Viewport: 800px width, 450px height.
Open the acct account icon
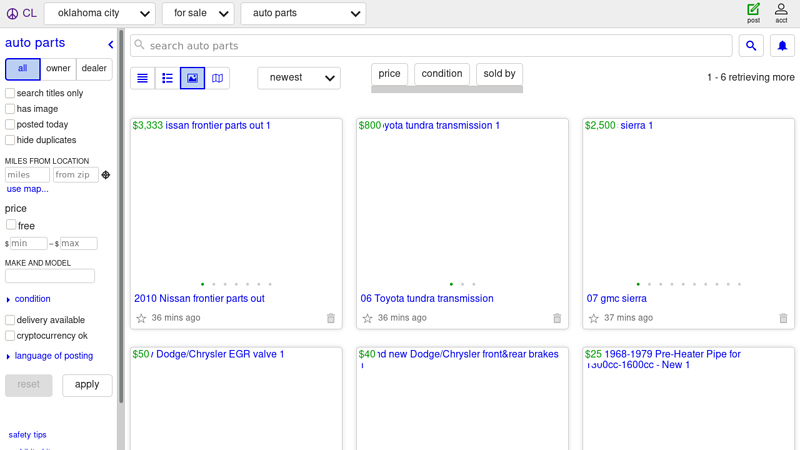pyautogui.click(x=781, y=13)
